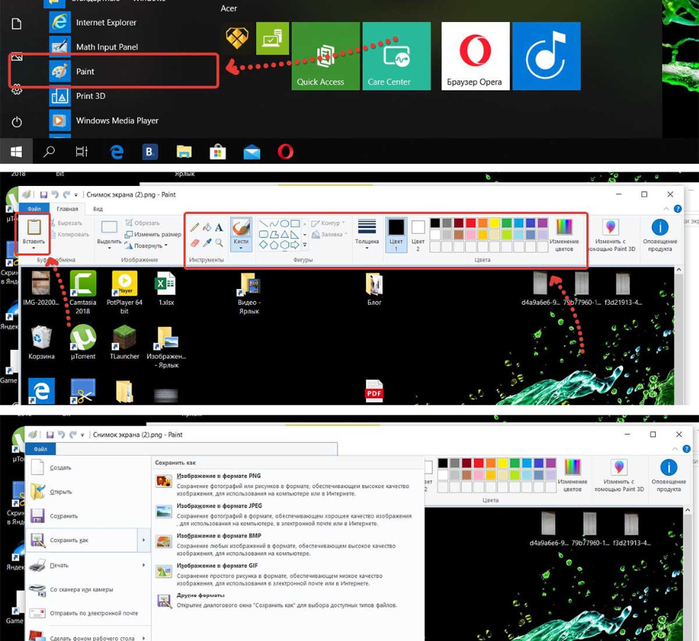Open the Браузер Opera tile
Screen dimensions: 699x641
[475, 56]
